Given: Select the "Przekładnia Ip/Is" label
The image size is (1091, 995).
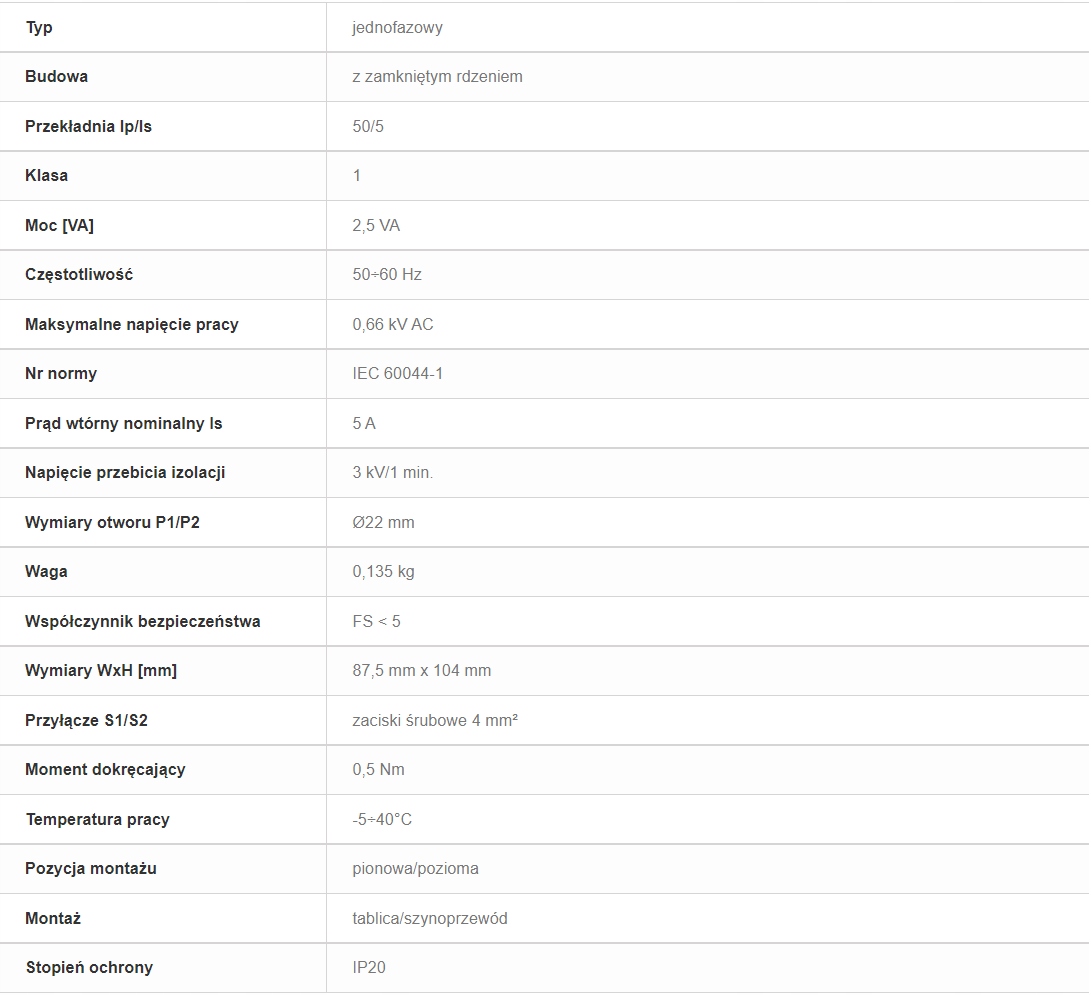Looking at the screenshot, I should (x=88, y=126).
